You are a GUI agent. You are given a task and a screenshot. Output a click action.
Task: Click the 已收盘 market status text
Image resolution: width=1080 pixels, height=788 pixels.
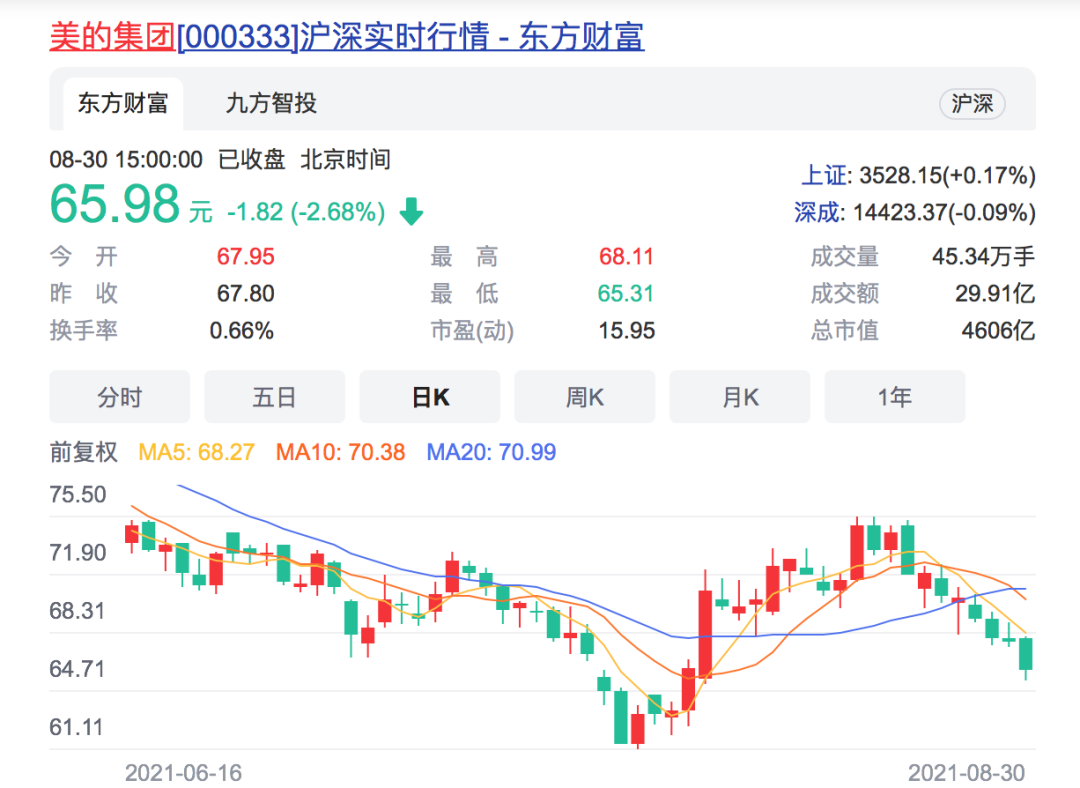pos(251,160)
